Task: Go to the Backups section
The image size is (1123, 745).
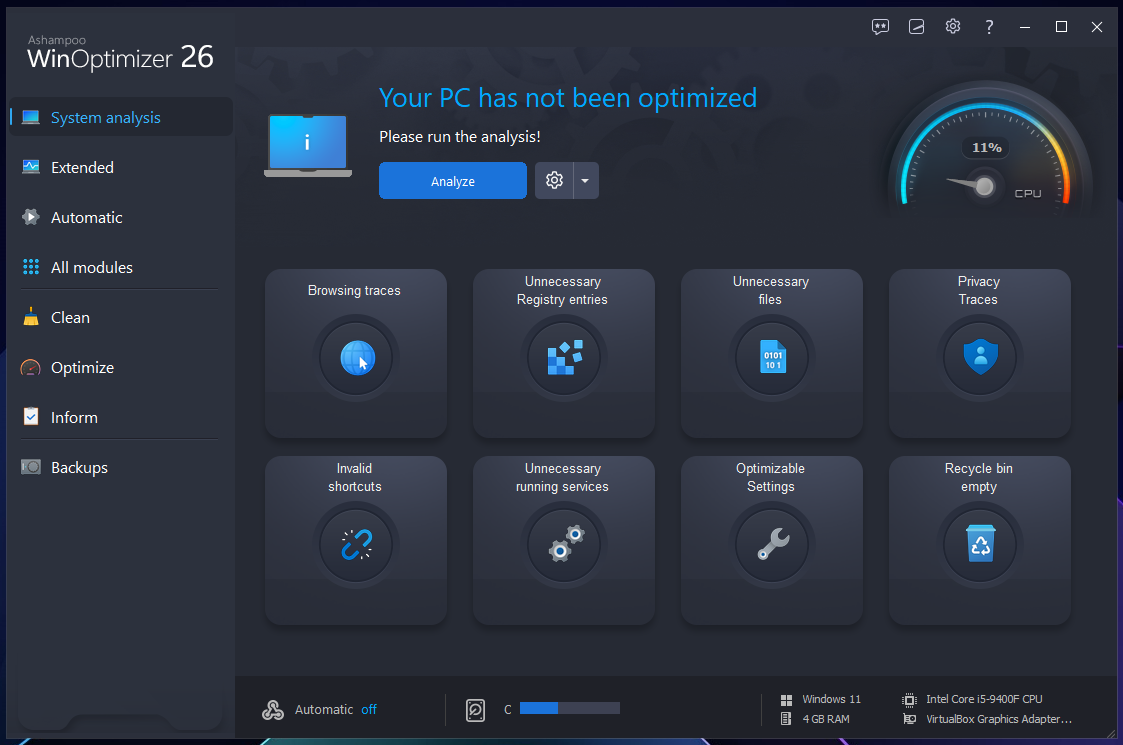Action: click(79, 467)
